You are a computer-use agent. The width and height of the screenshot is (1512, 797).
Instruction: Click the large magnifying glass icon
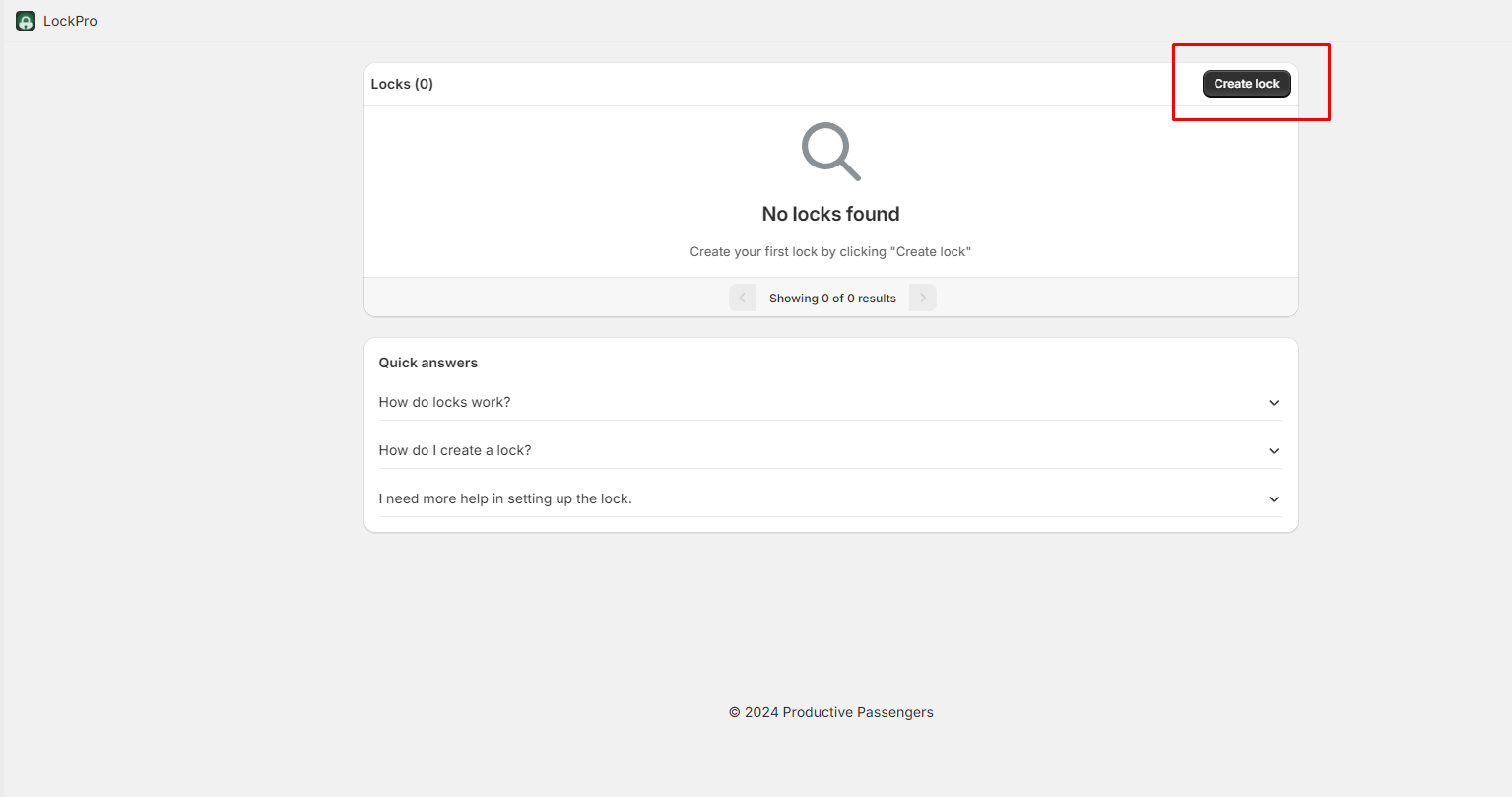(x=830, y=152)
